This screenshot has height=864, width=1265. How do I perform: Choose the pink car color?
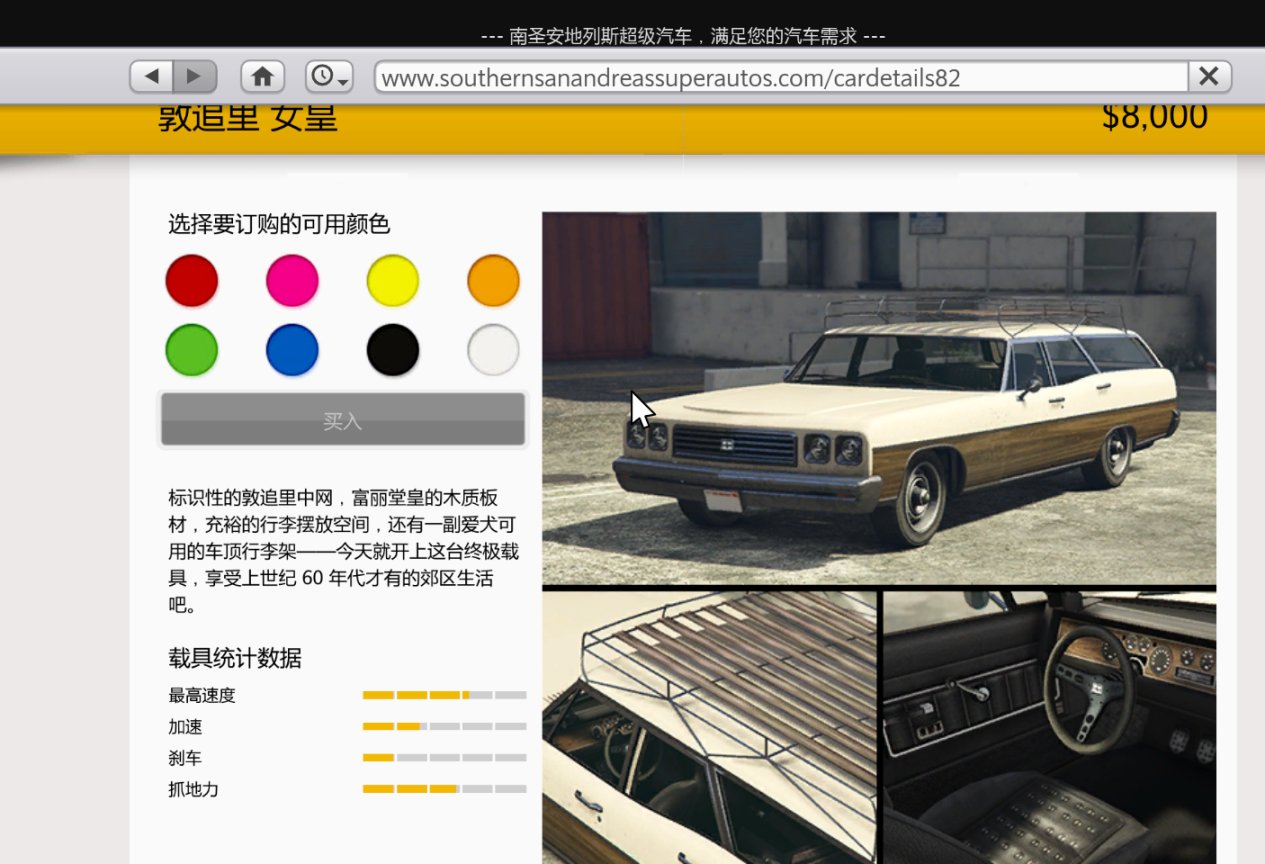(292, 280)
